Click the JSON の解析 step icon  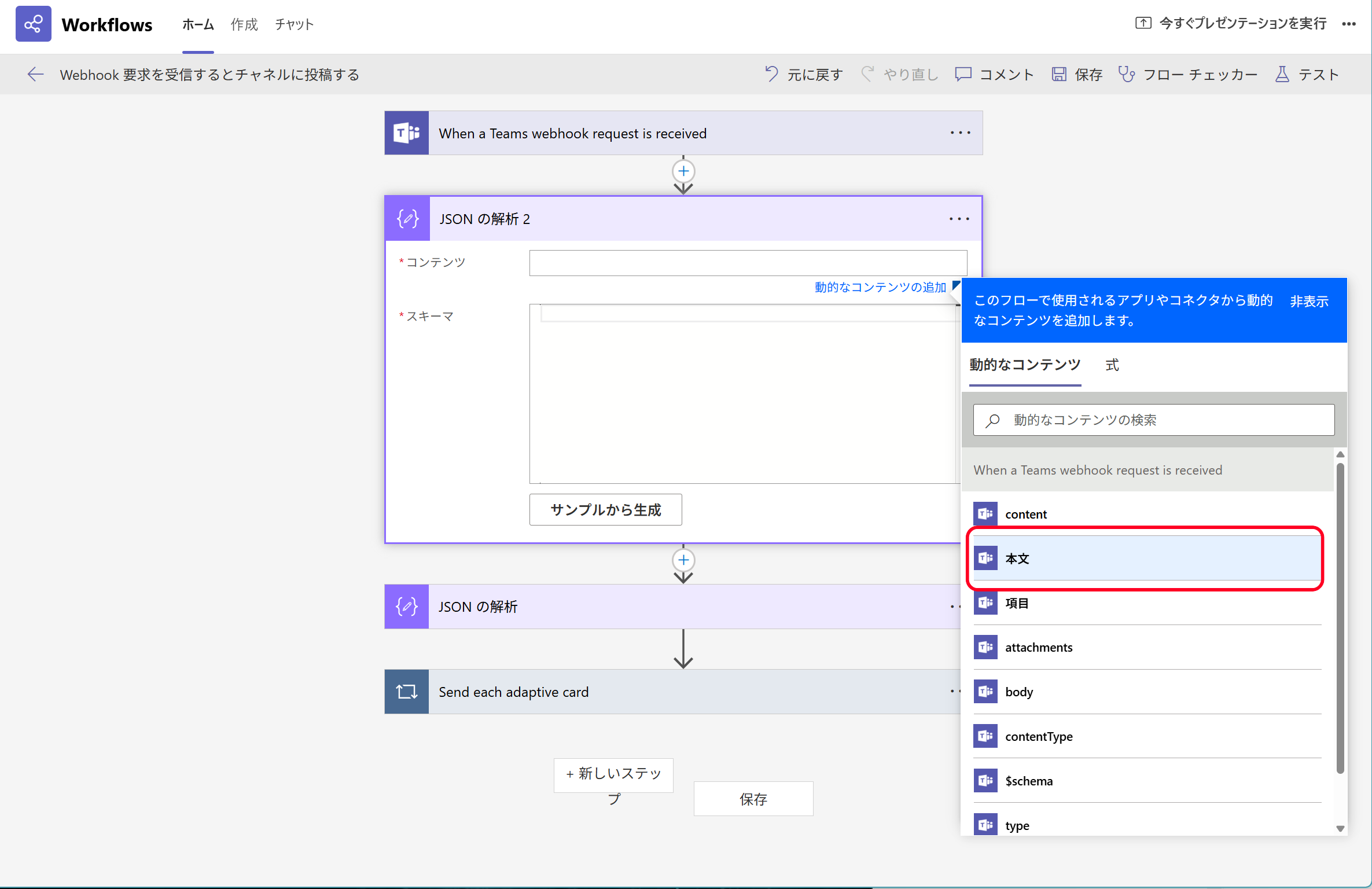pyautogui.click(x=407, y=607)
